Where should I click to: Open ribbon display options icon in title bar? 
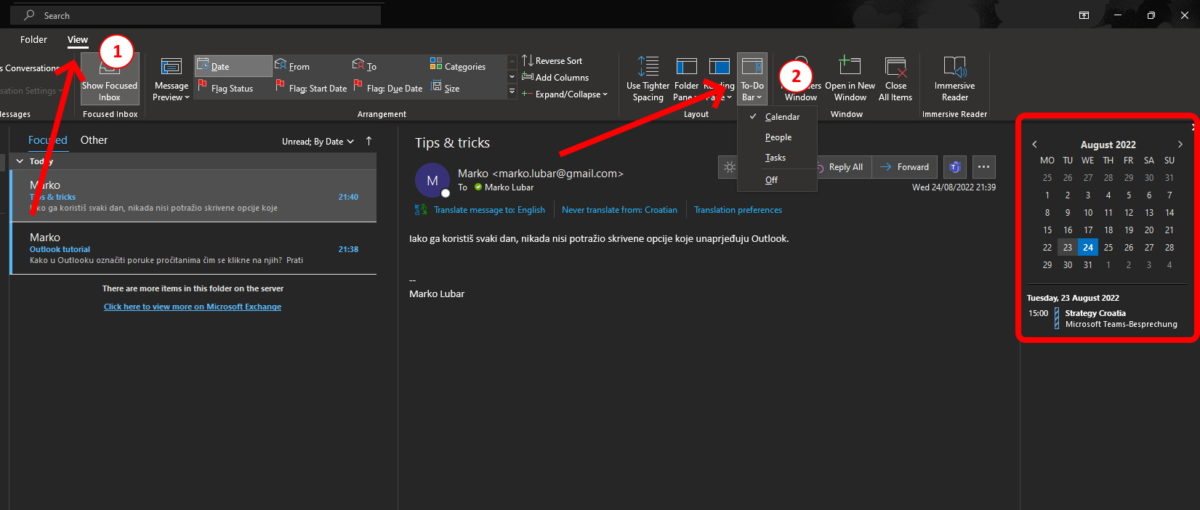pos(1084,15)
